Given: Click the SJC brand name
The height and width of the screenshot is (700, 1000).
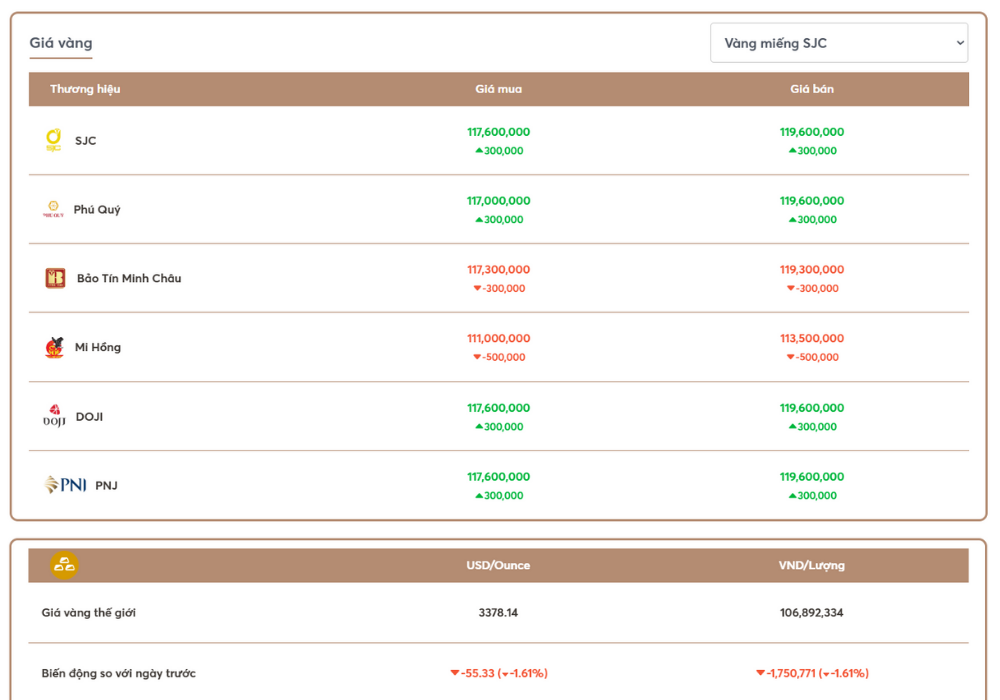Looking at the screenshot, I should pos(85,141).
